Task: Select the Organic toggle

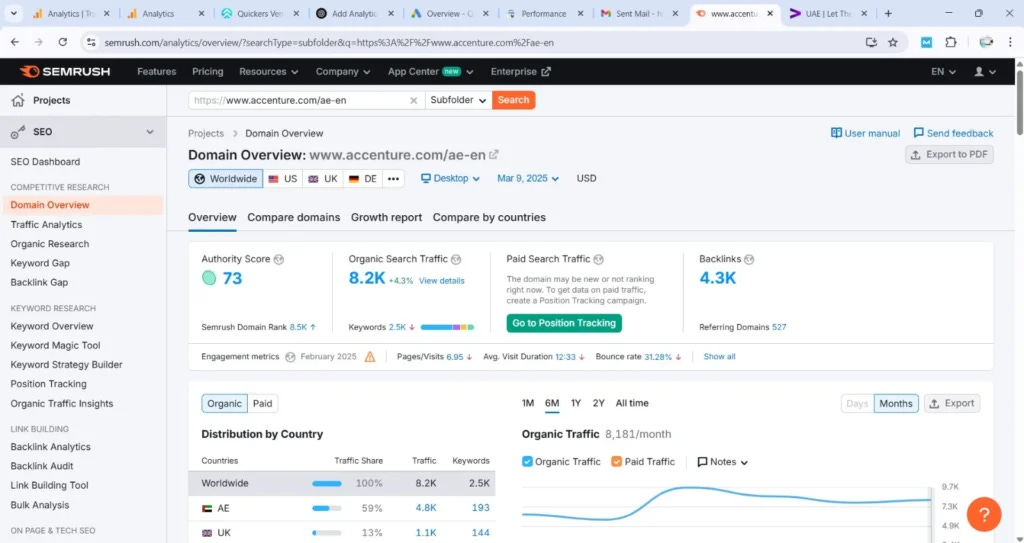Action: pyautogui.click(x=224, y=403)
